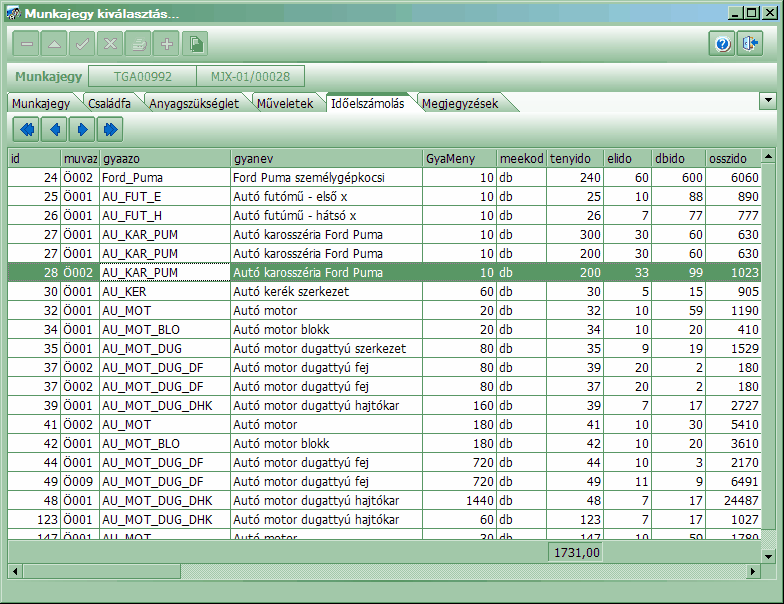Select the Ford_Puma row cell
The image size is (784, 604).
[165, 178]
